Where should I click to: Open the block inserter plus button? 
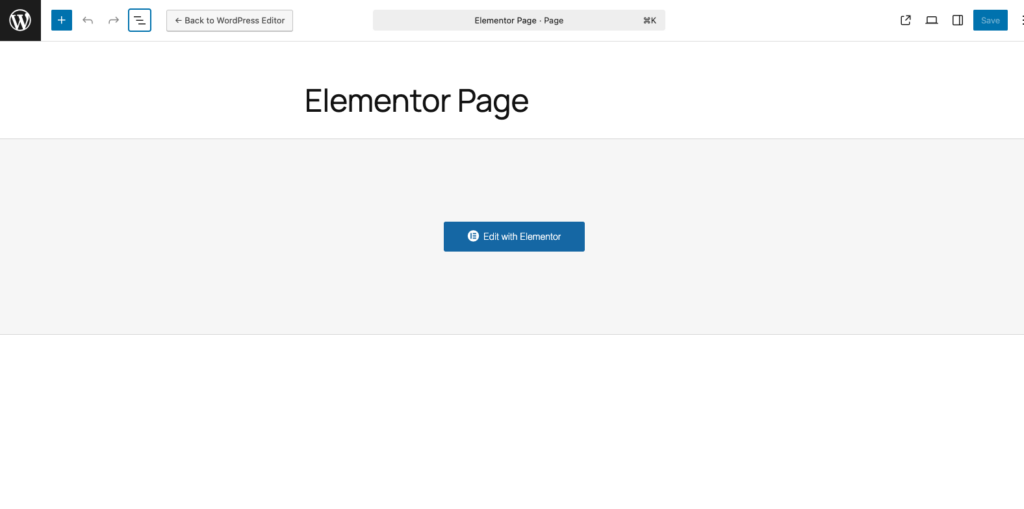click(x=62, y=20)
